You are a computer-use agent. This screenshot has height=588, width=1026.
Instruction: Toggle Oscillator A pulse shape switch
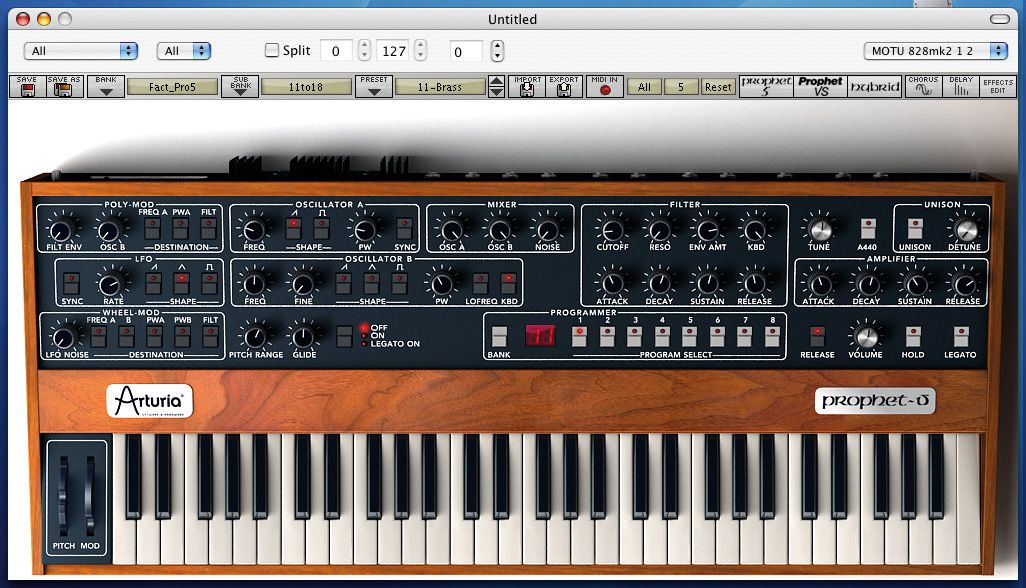(x=322, y=228)
